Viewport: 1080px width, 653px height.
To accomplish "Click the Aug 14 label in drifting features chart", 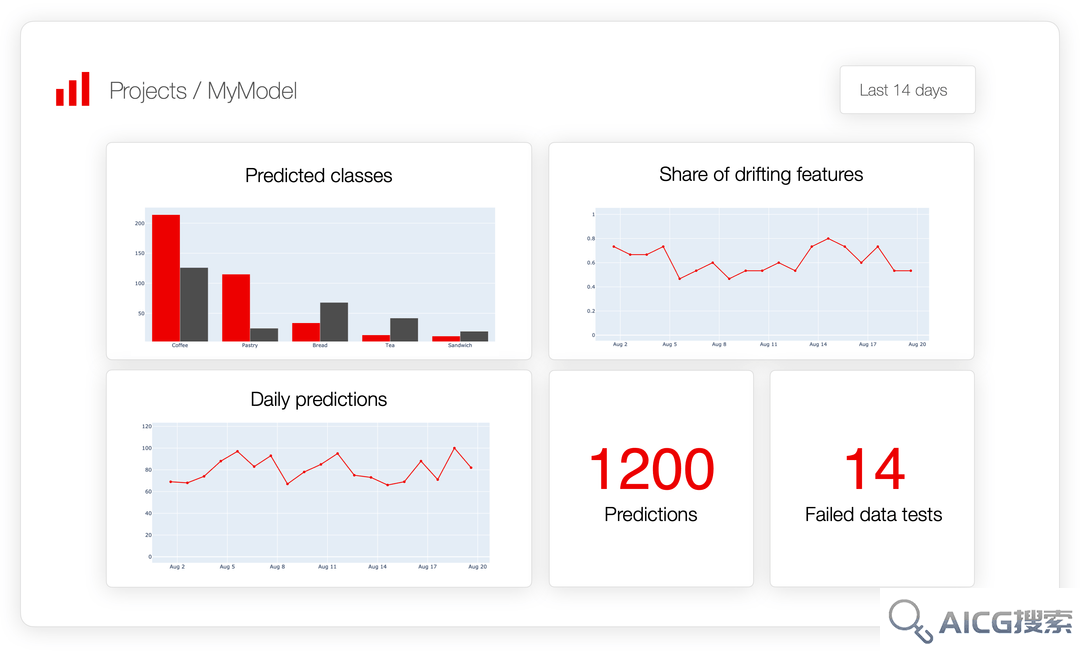I will [x=818, y=344].
